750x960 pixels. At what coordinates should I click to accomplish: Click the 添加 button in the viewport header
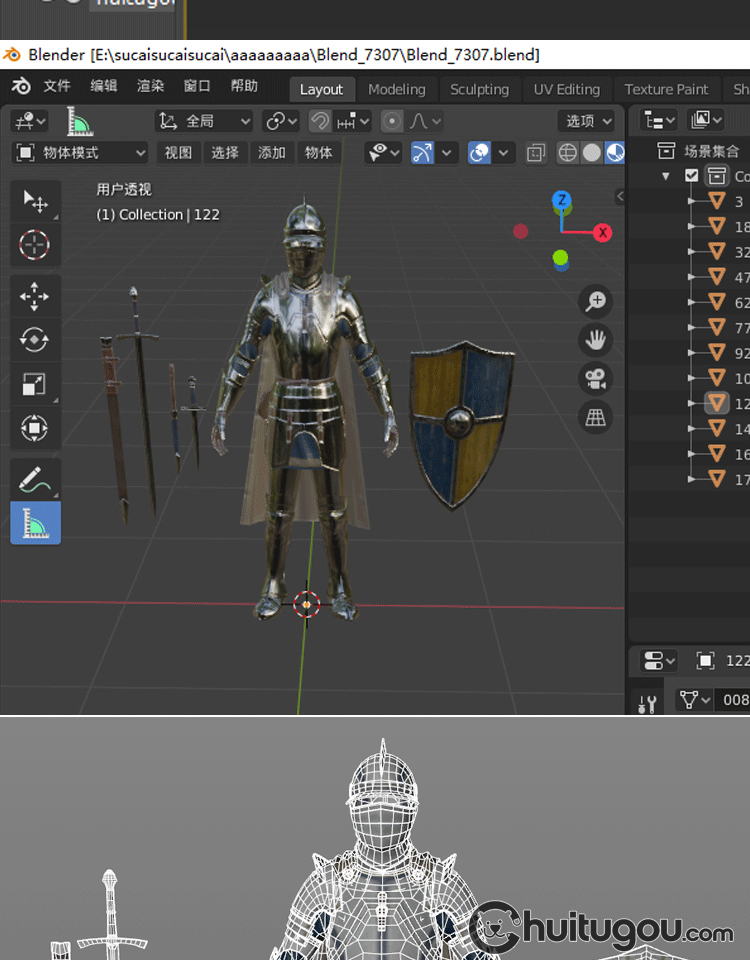click(x=272, y=153)
